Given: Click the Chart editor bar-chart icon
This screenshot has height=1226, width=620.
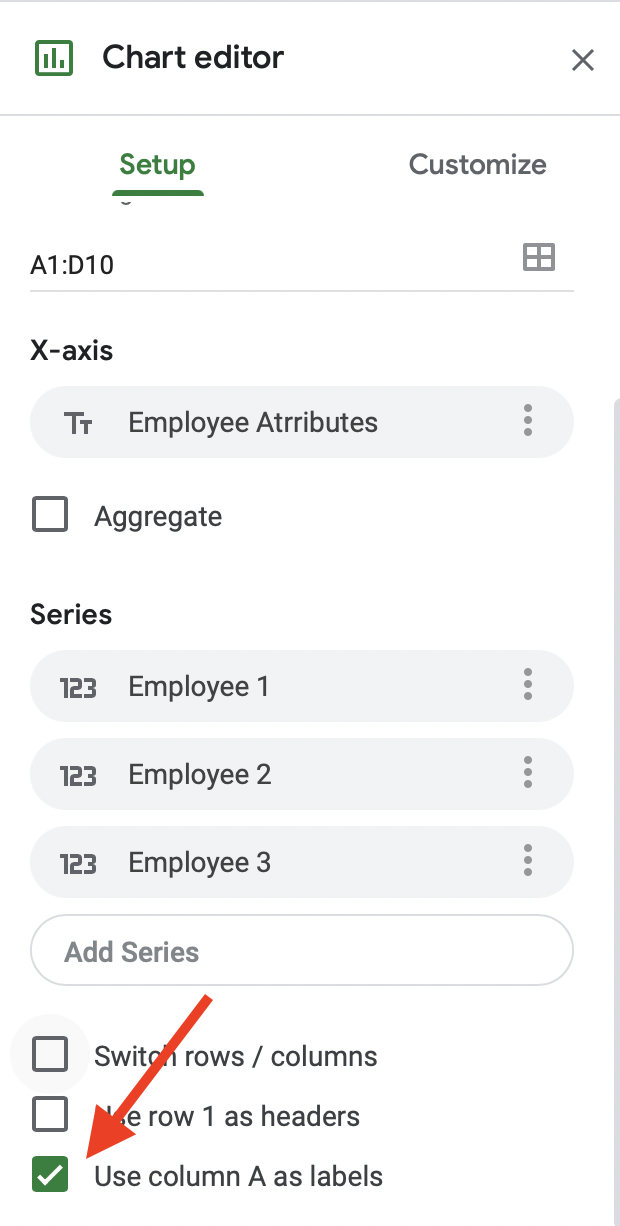Looking at the screenshot, I should pyautogui.click(x=53, y=58).
